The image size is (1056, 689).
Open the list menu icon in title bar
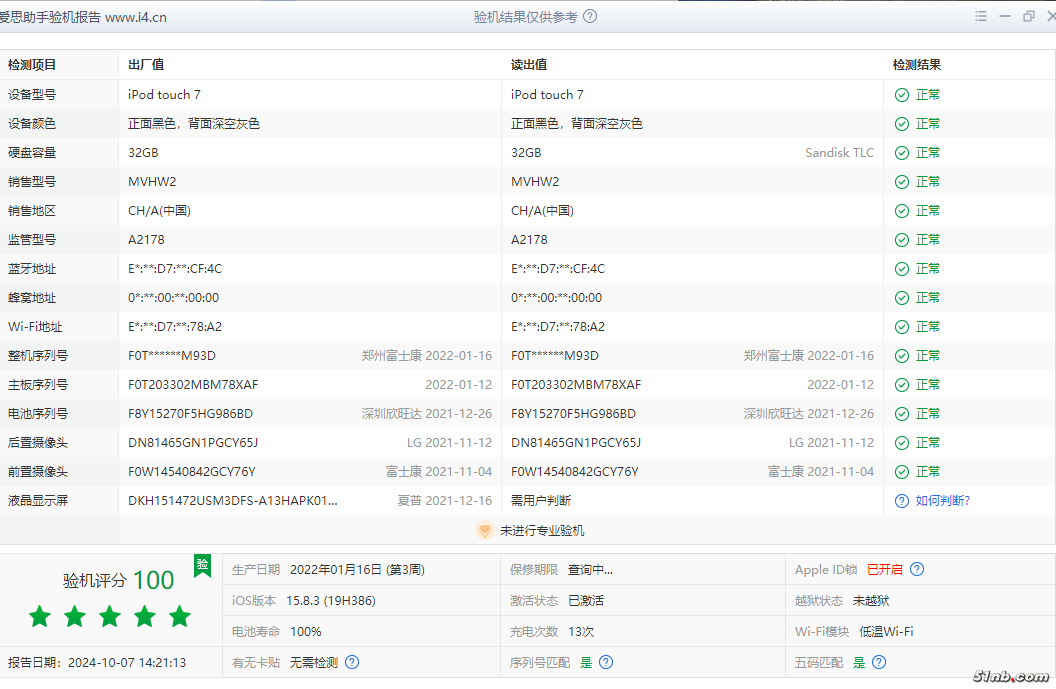click(x=981, y=17)
